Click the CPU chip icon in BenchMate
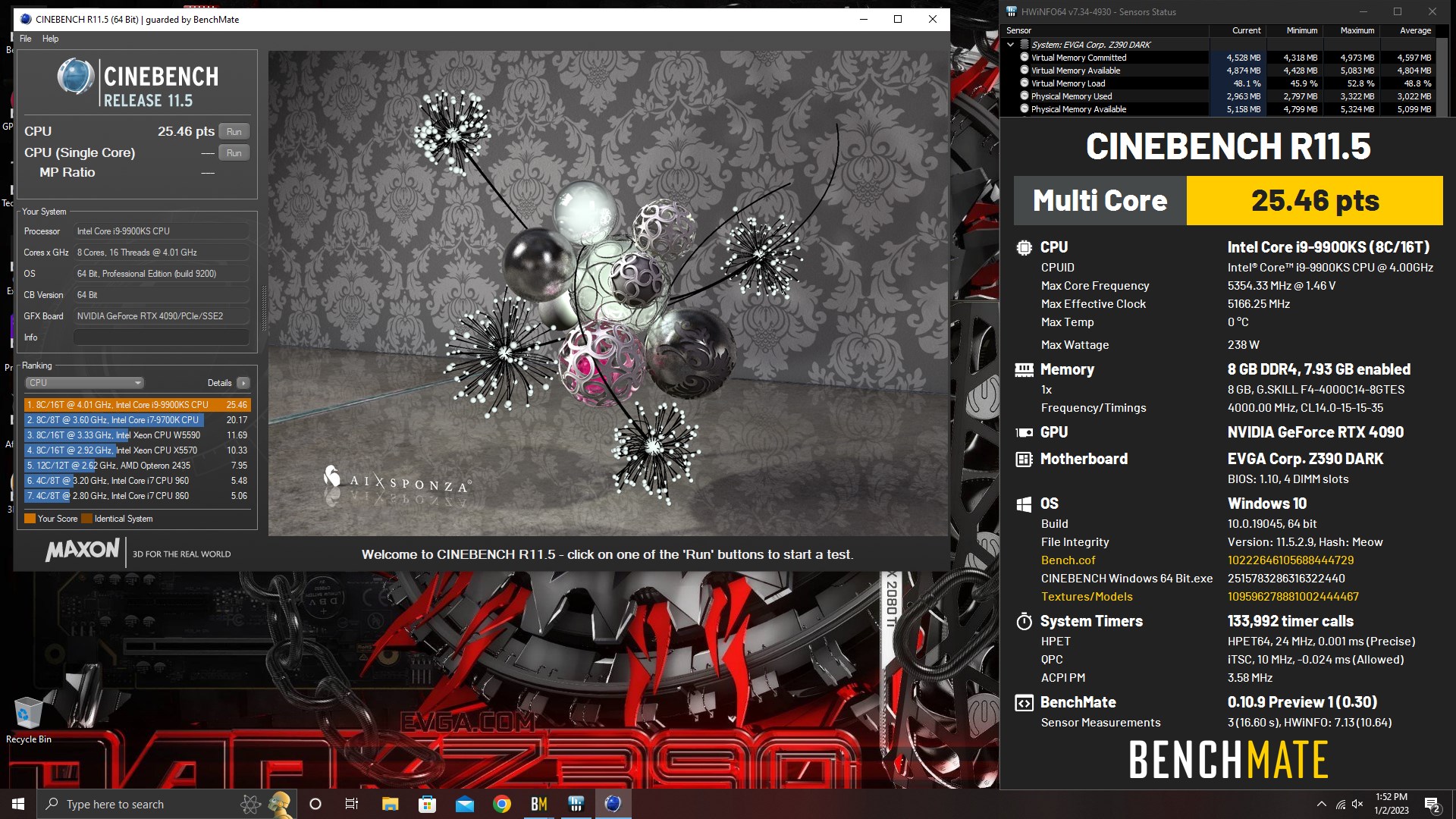1456x819 pixels. coord(1024,247)
